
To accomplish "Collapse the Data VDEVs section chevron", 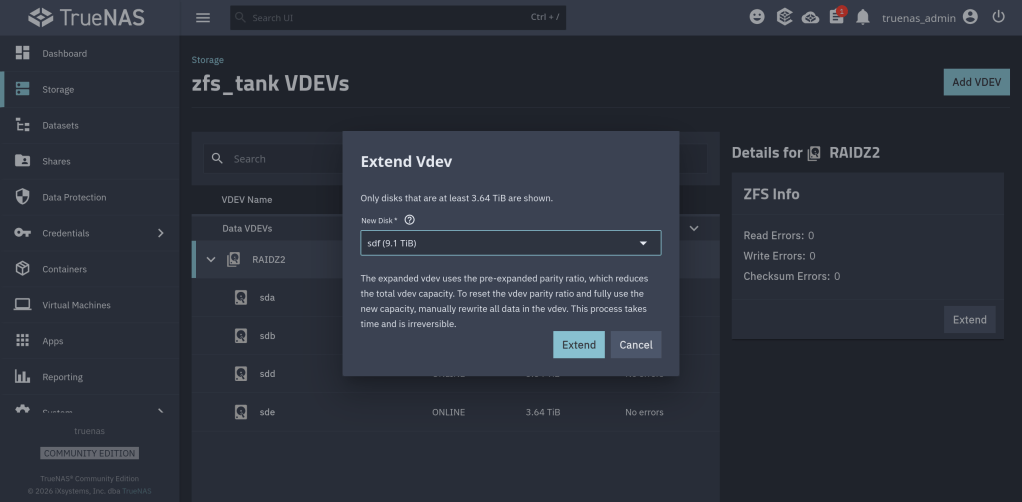I will [x=693, y=229].
